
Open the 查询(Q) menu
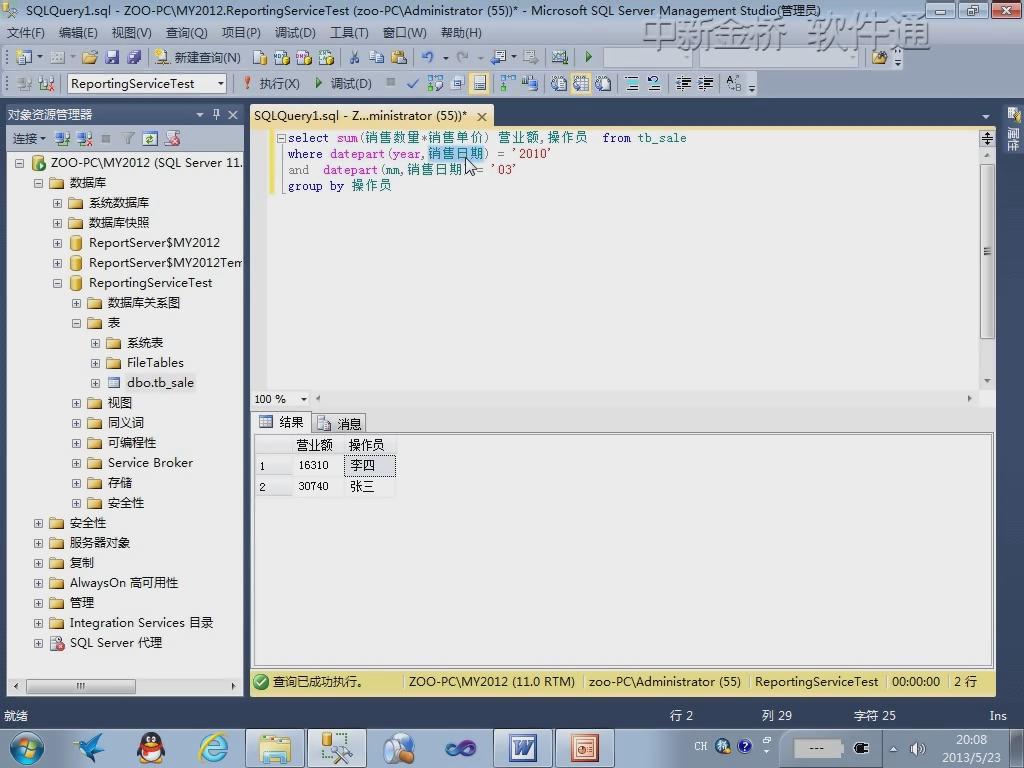click(186, 33)
